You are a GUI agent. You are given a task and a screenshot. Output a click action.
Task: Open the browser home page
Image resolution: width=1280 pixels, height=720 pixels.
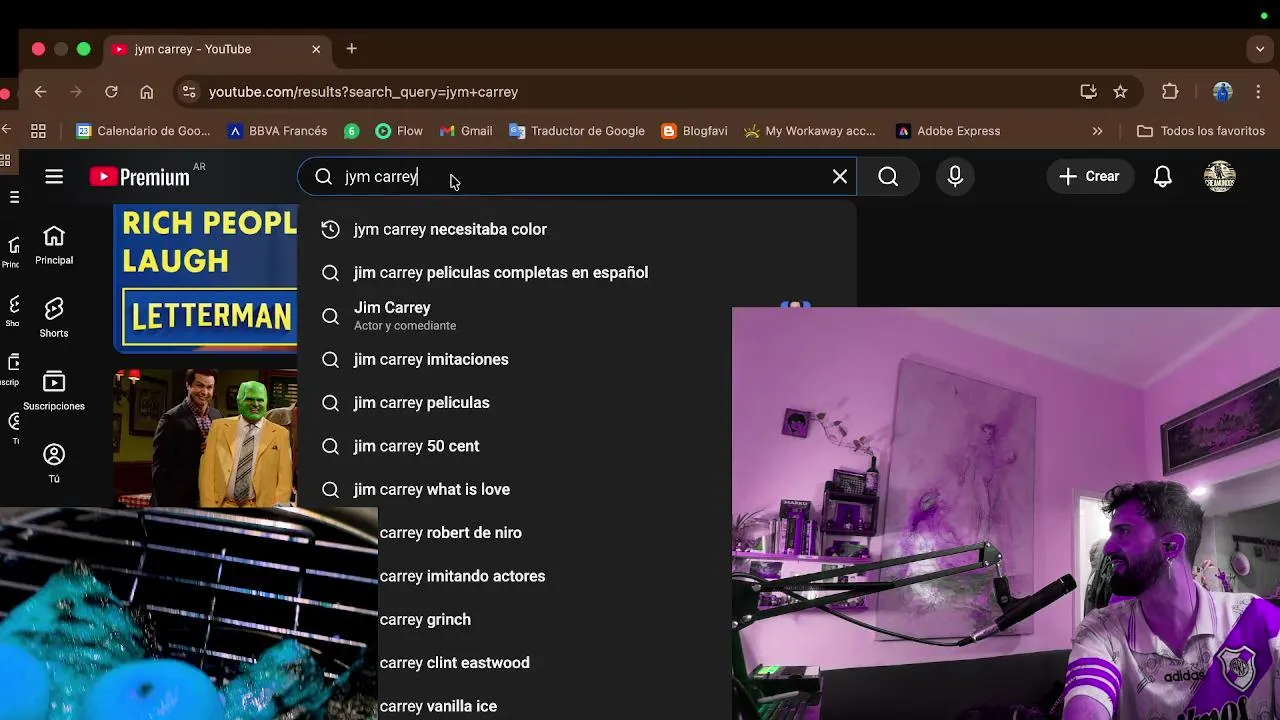point(147,92)
